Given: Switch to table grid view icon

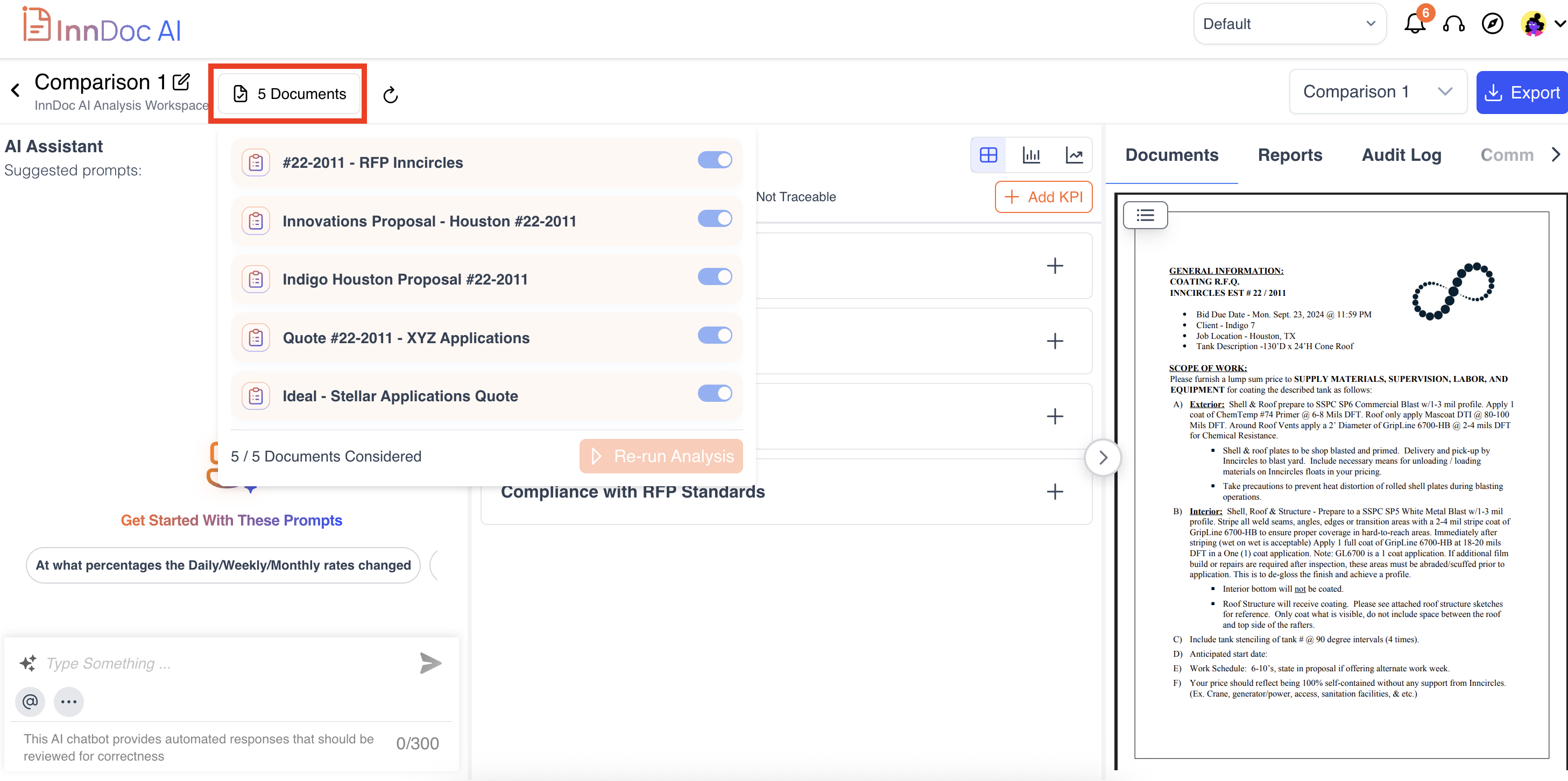Looking at the screenshot, I should pyautogui.click(x=988, y=155).
